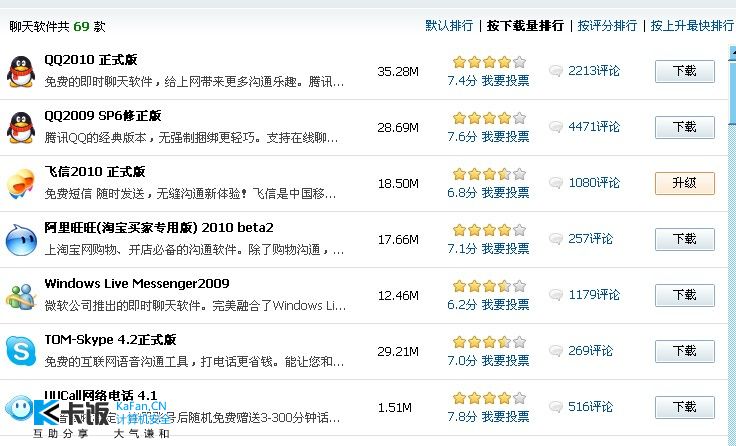This screenshot has width=736, height=446.
Task: Download QQ2010 正式版
Action: (x=685, y=71)
